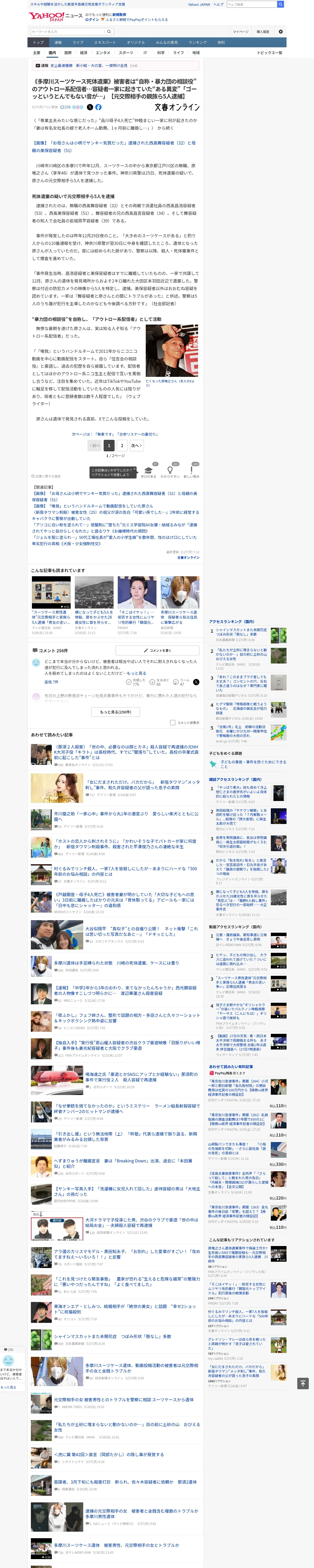Click the 共感した smiley reaction on the comment
The image size is (314, 1568).
tap(135, 682)
